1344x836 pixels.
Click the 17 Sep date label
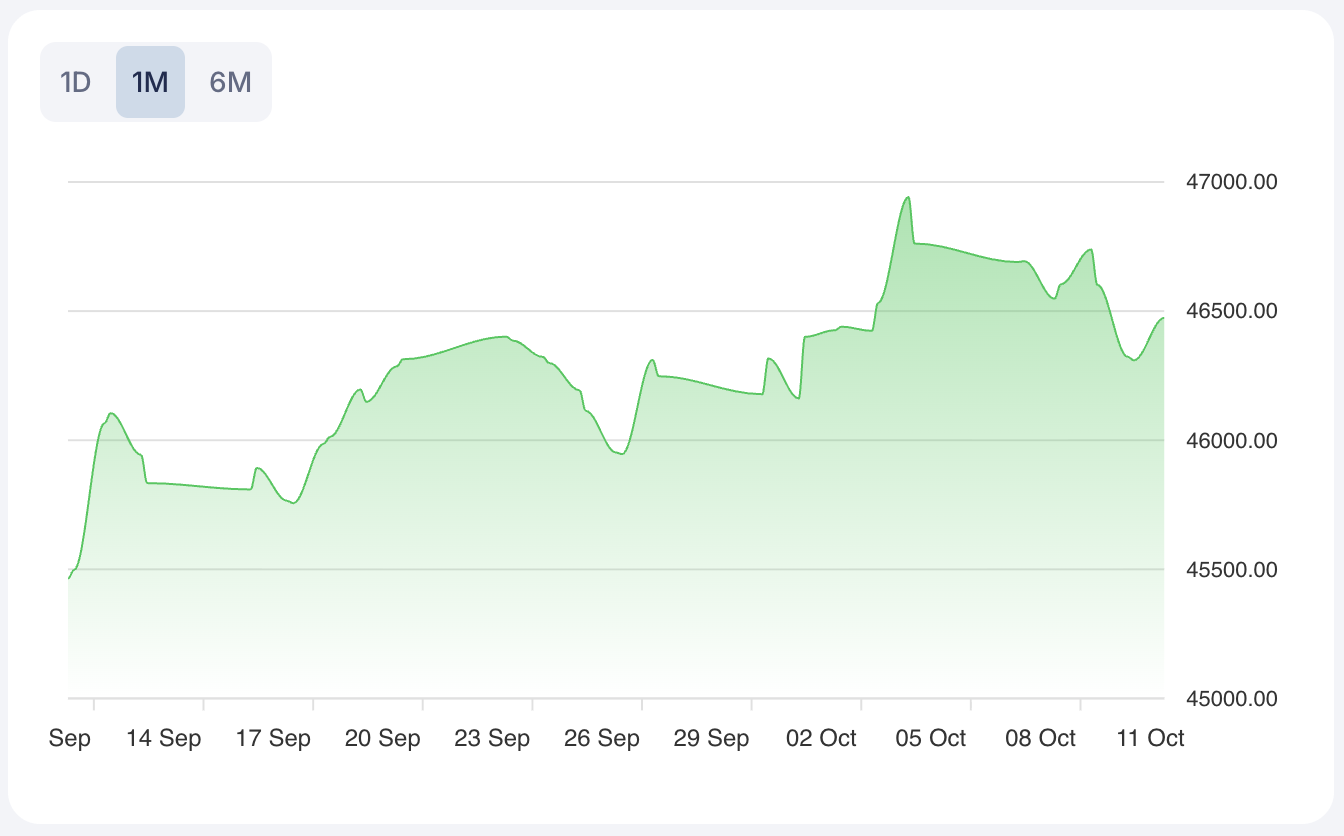(273, 739)
